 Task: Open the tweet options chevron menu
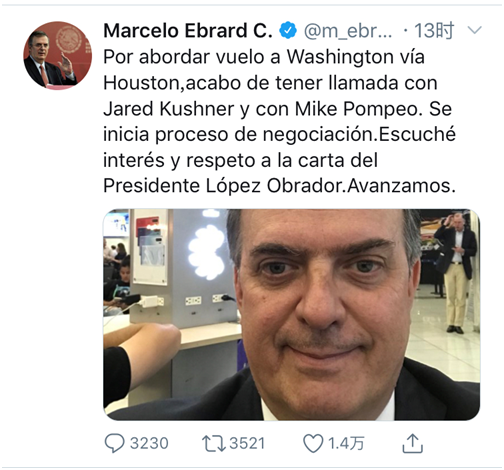[x=474, y=30]
